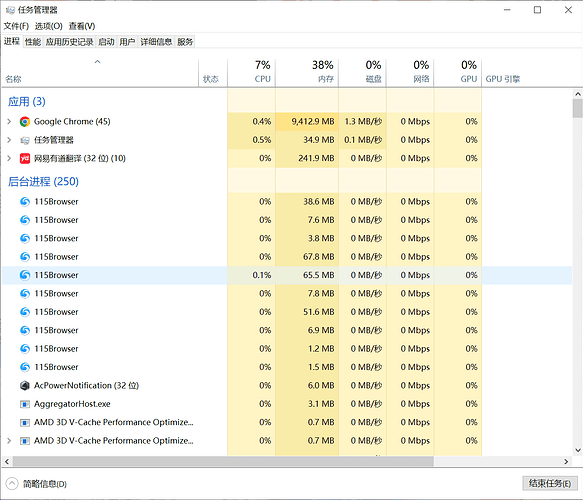The height and width of the screenshot is (500, 583).
Task: Switch to the 性能 tab
Action: 33,42
